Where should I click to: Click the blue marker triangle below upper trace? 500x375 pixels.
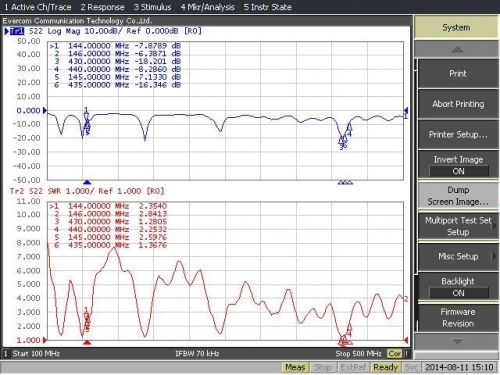(87, 182)
